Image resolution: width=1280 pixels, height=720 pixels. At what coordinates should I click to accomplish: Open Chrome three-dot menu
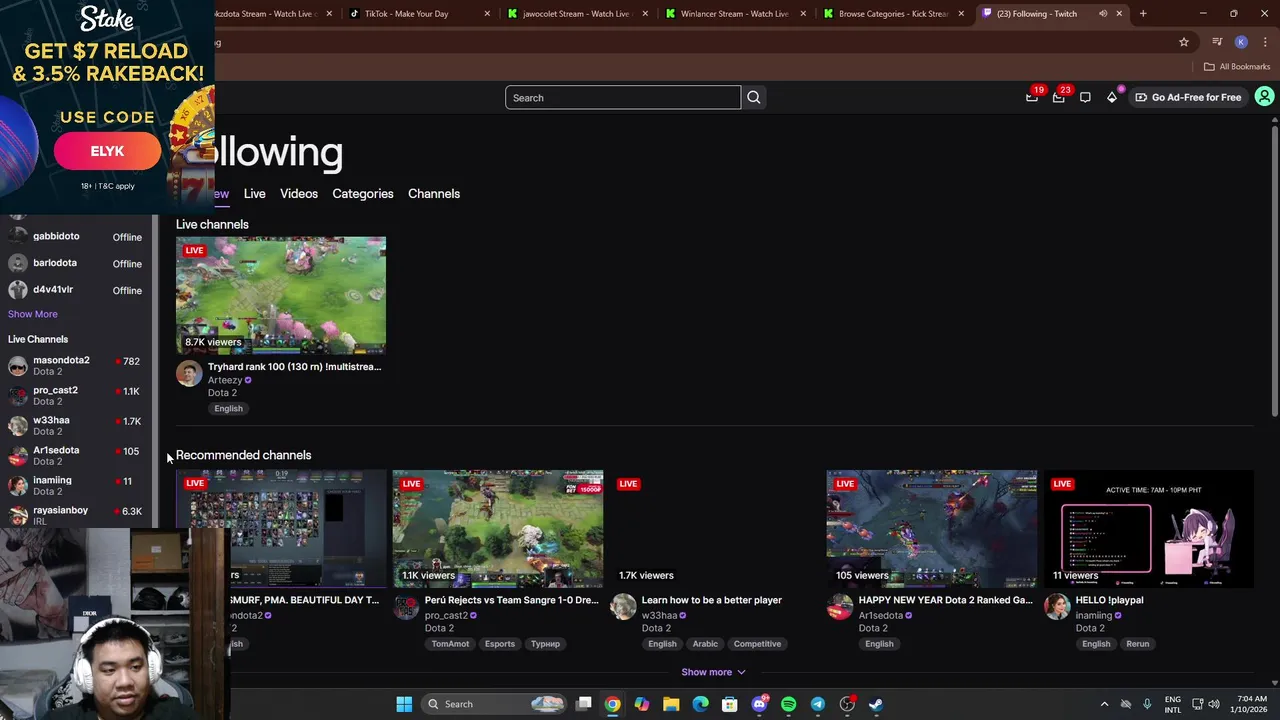1265,42
